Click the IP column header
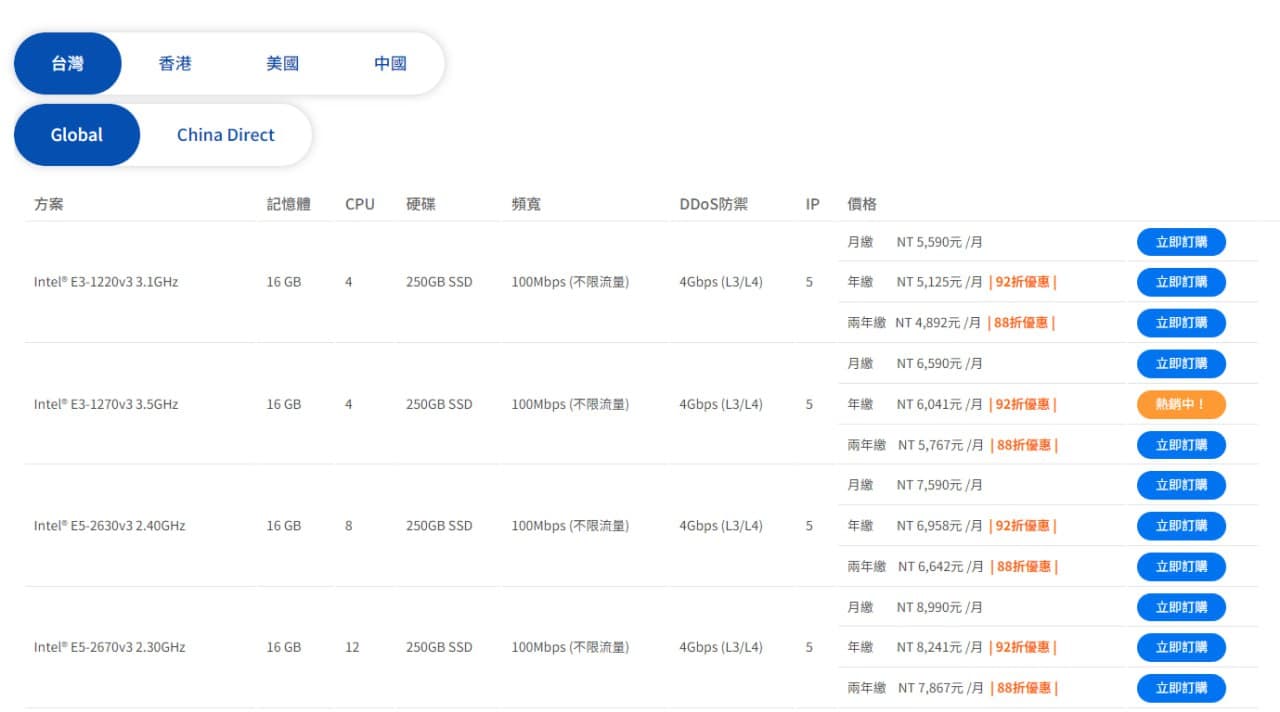 click(x=813, y=204)
